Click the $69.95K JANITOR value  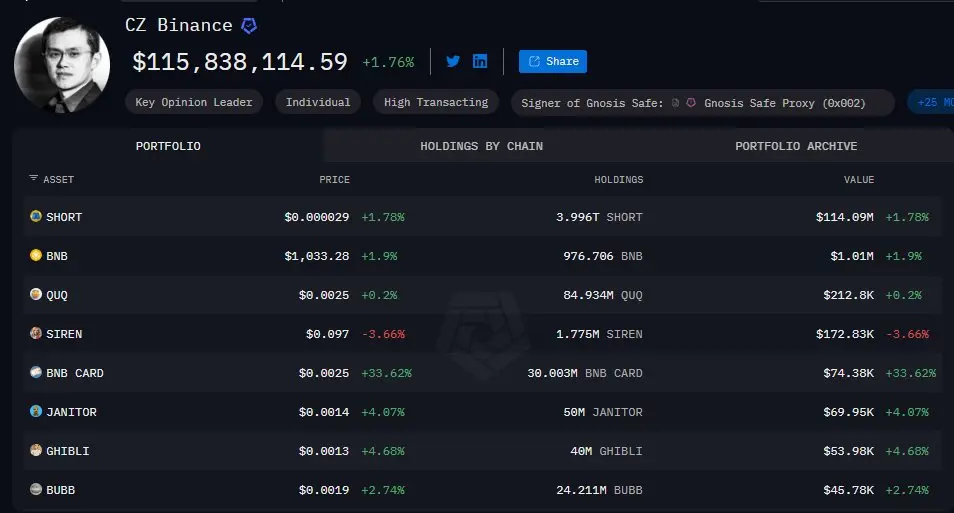(x=848, y=412)
